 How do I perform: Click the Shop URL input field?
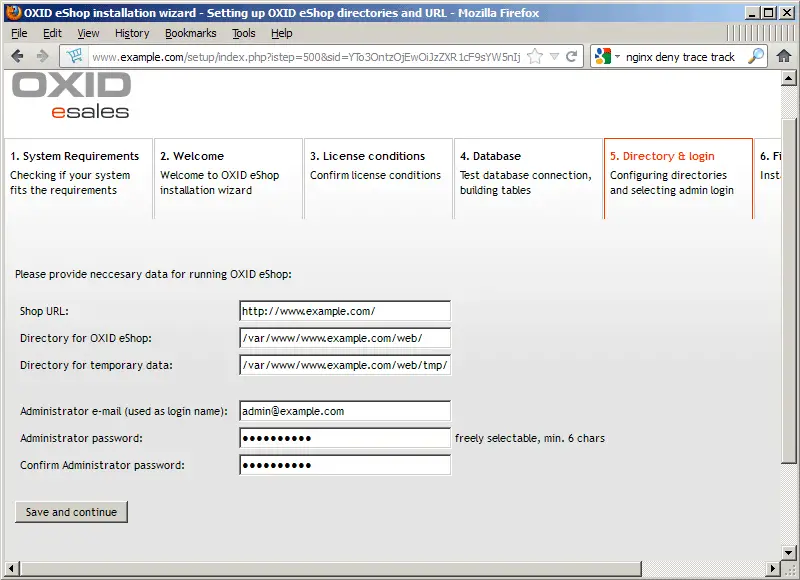[345, 311]
